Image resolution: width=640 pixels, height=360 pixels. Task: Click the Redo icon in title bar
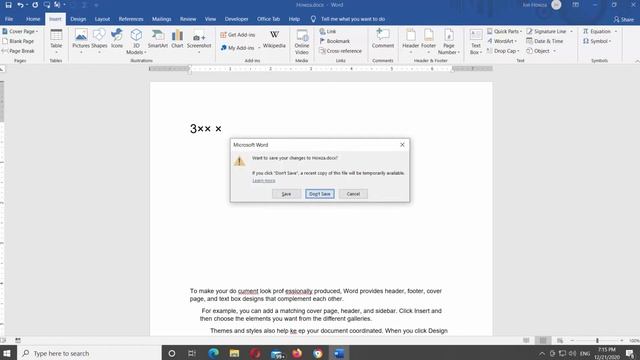click(35, 5)
